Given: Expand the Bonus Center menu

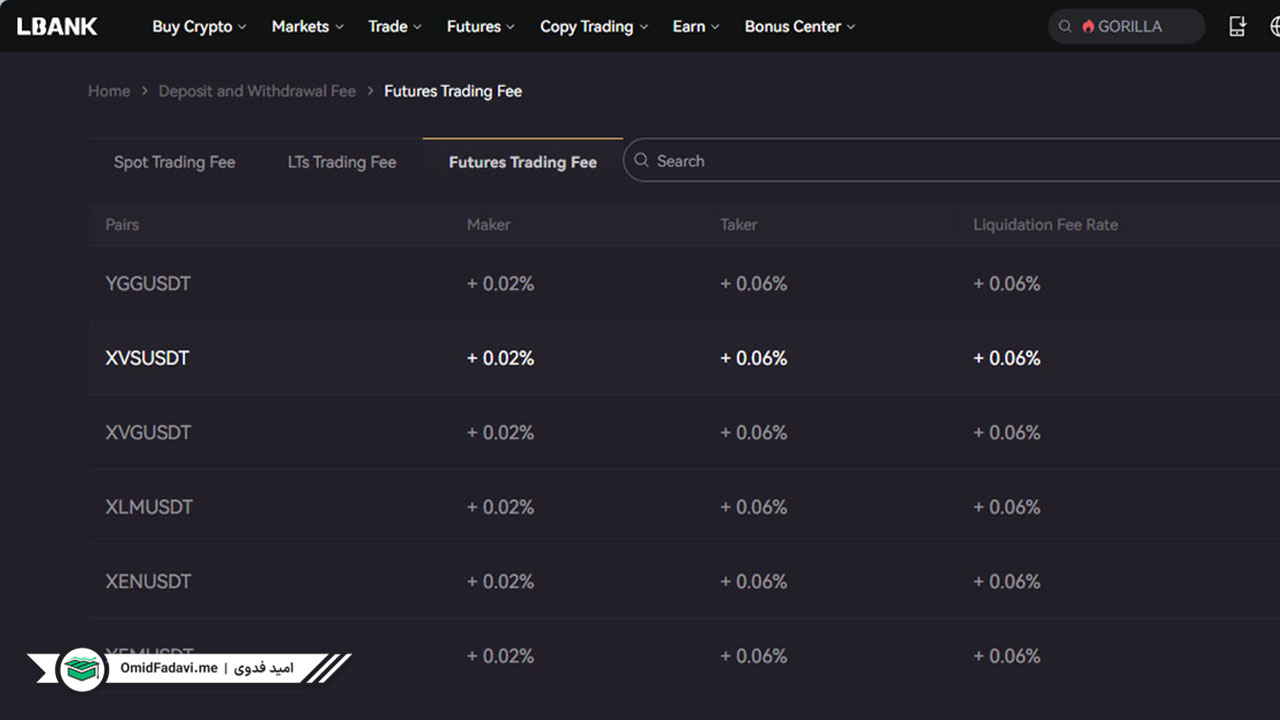Looking at the screenshot, I should tap(799, 27).
